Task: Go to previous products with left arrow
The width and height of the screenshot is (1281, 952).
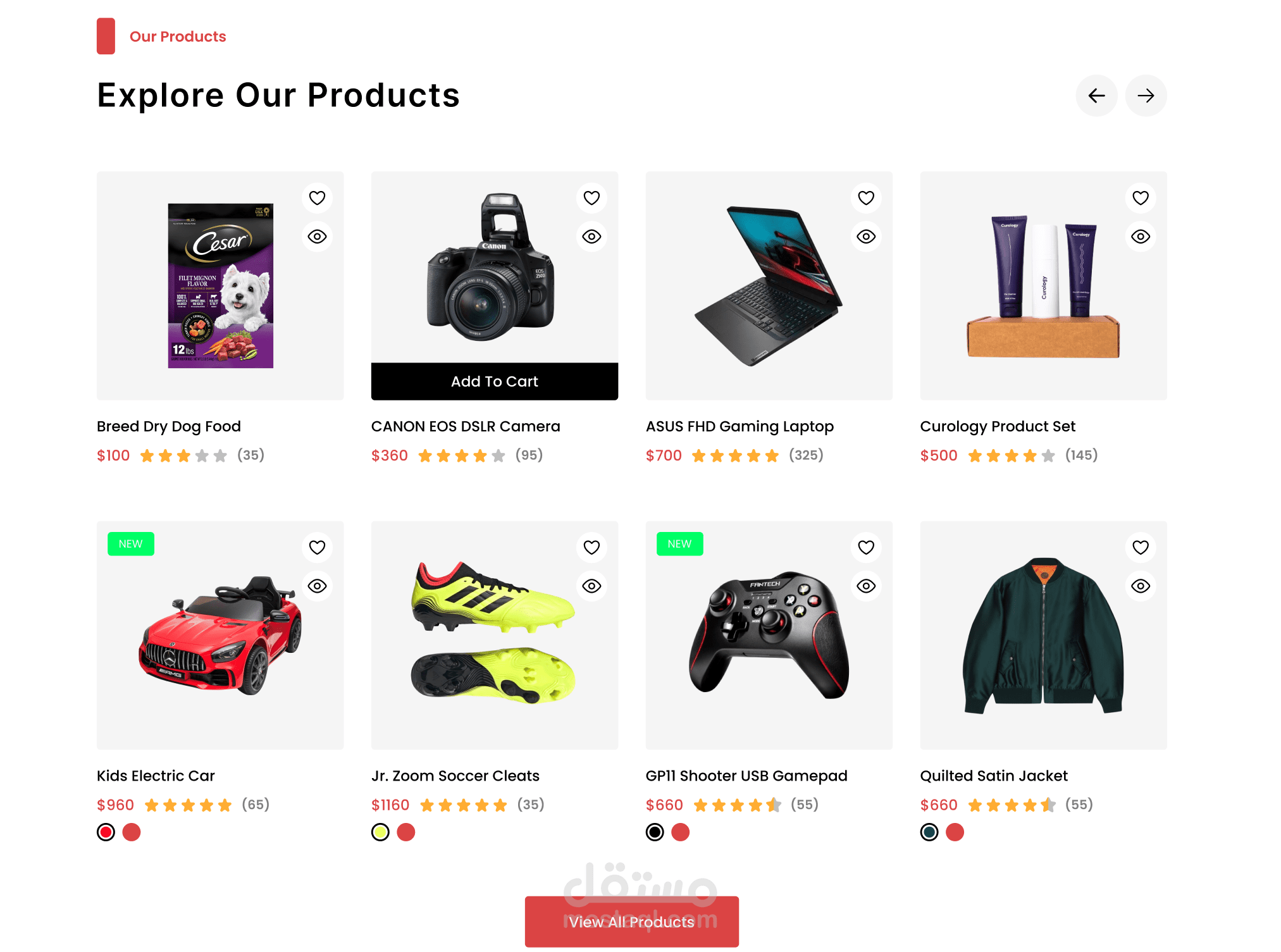Action: tap(1096, 96)
